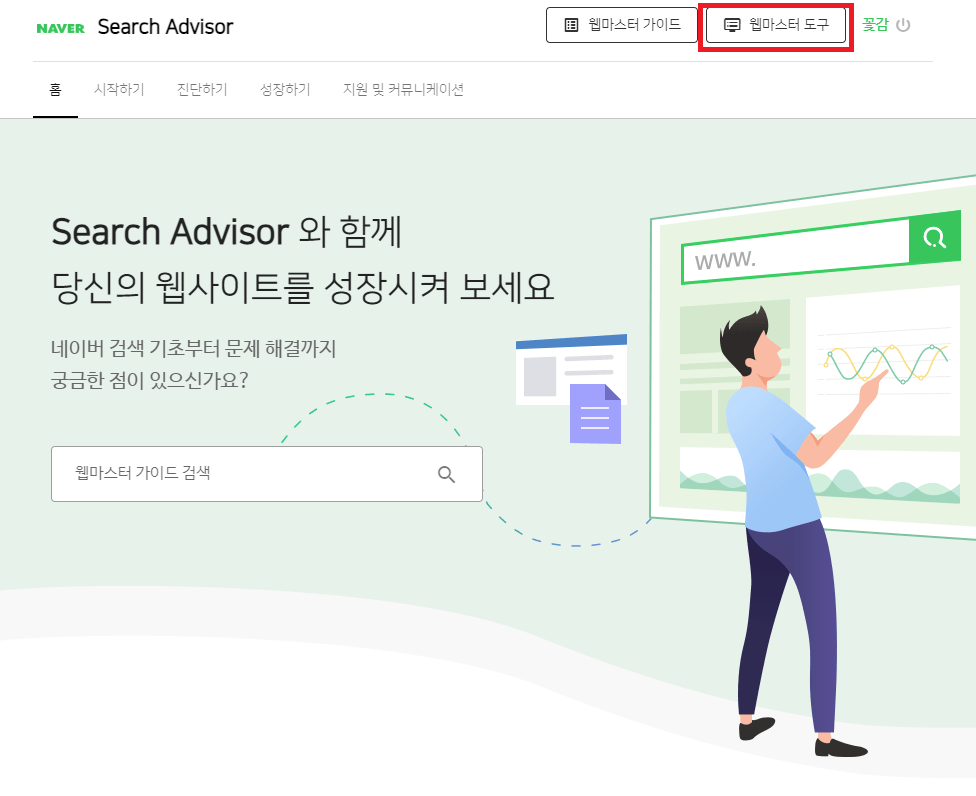Click the search magnifier icon in guide search
This screenshot has width=976, height=796.
[x=446, y=474]
